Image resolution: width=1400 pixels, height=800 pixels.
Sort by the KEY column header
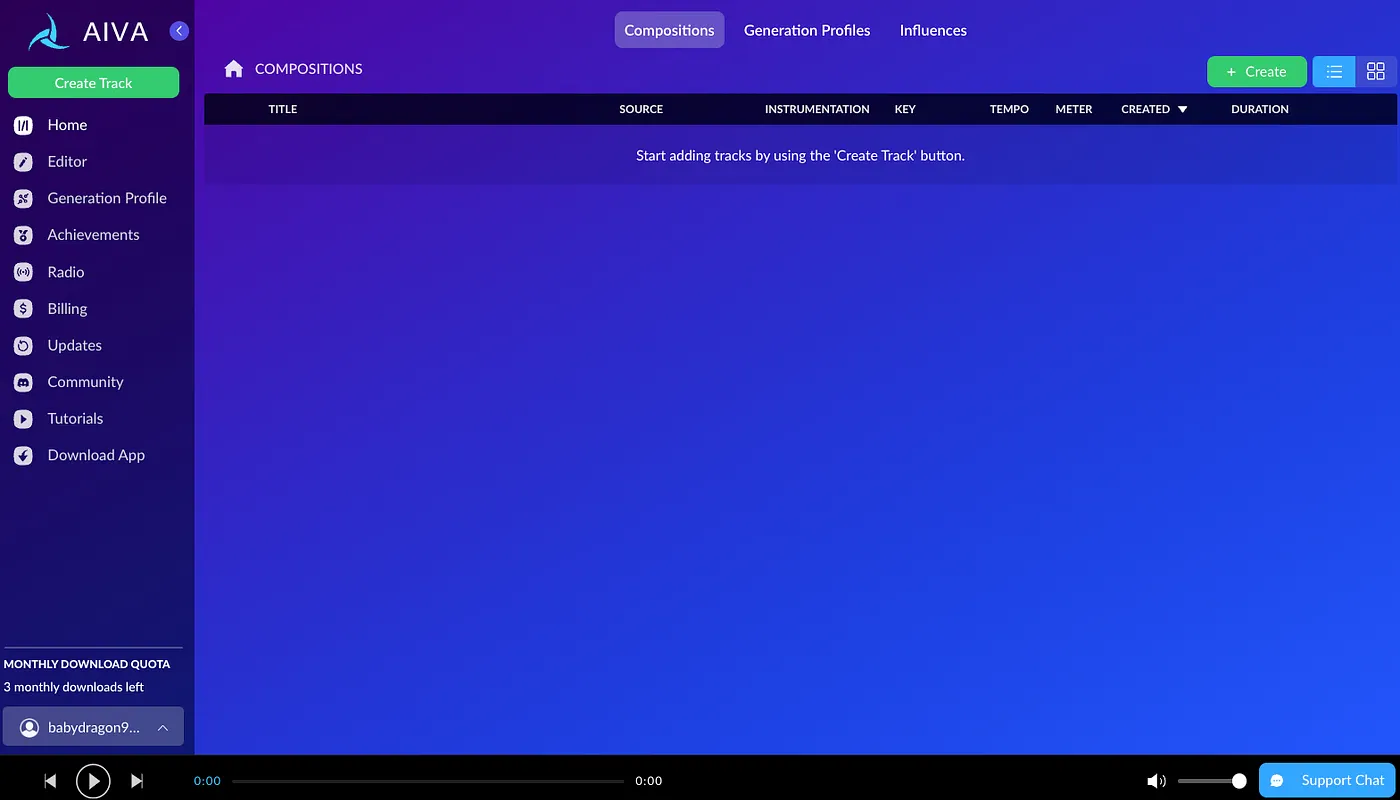[x=905, y=109]
